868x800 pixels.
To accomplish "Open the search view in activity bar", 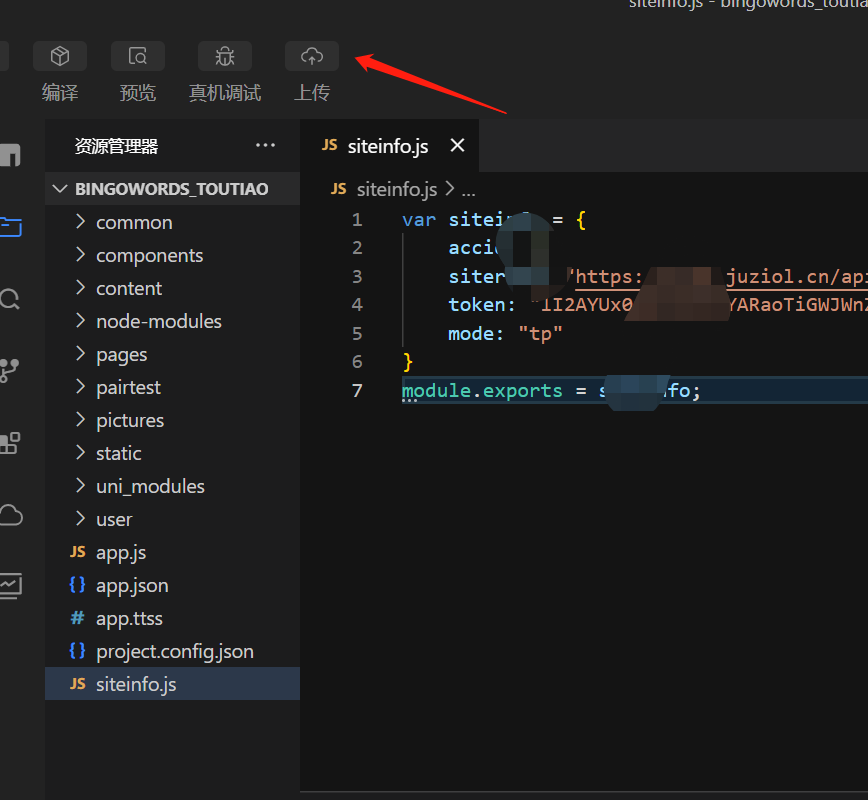I will tap(11, 299).
